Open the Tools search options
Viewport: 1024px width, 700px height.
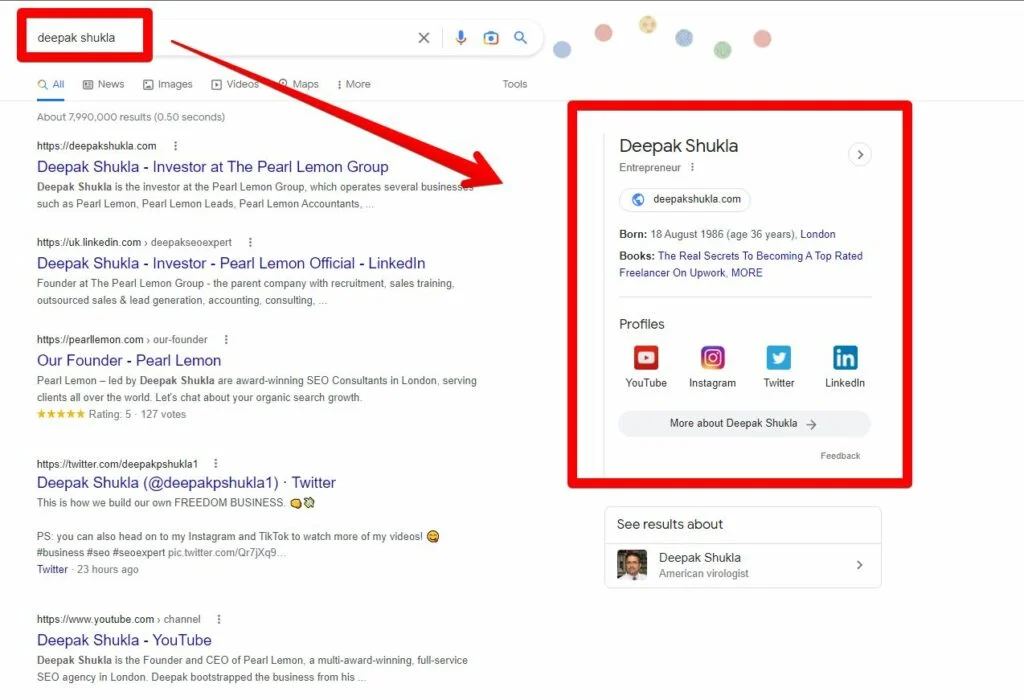(515, 84)
